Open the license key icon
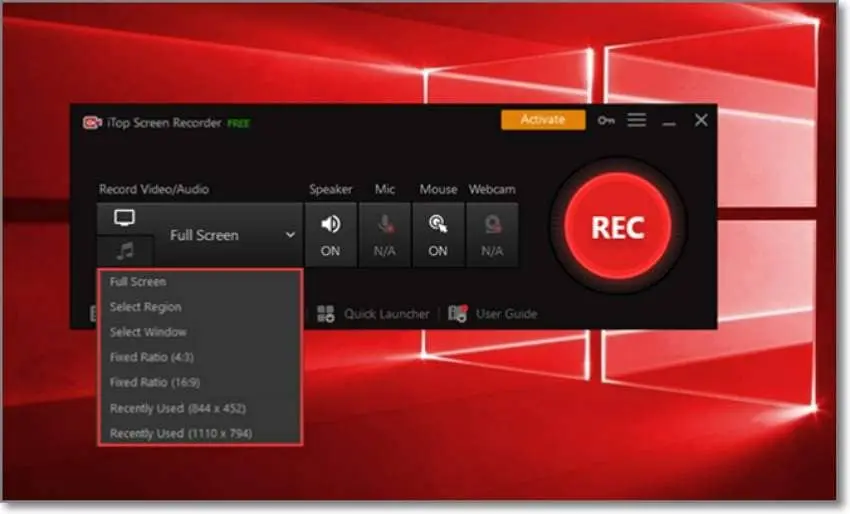This screenshot has height=514, width=850. pos(606,120)
